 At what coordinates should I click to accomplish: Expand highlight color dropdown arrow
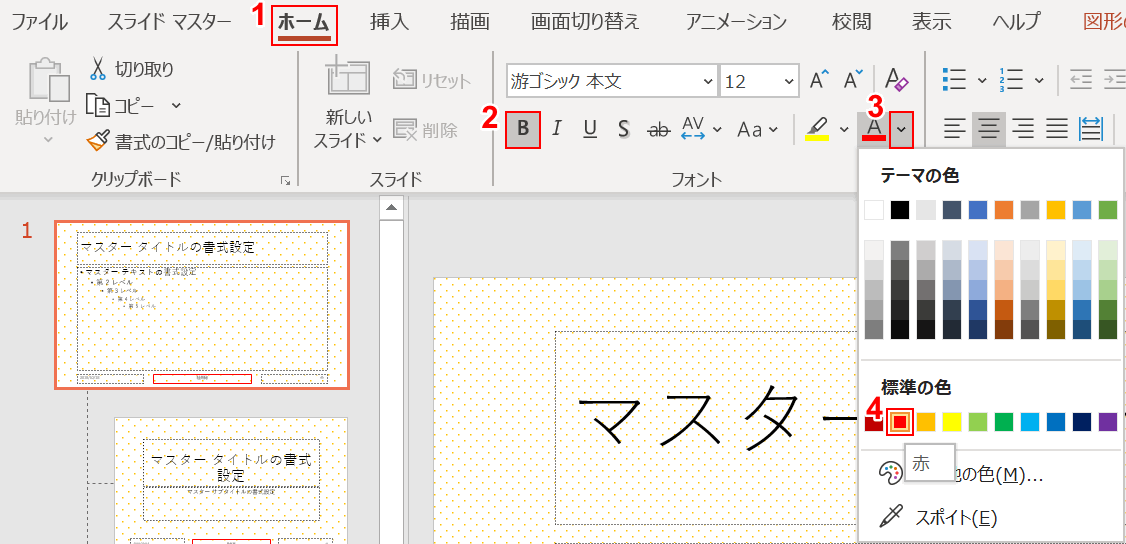tap(844, 129)
